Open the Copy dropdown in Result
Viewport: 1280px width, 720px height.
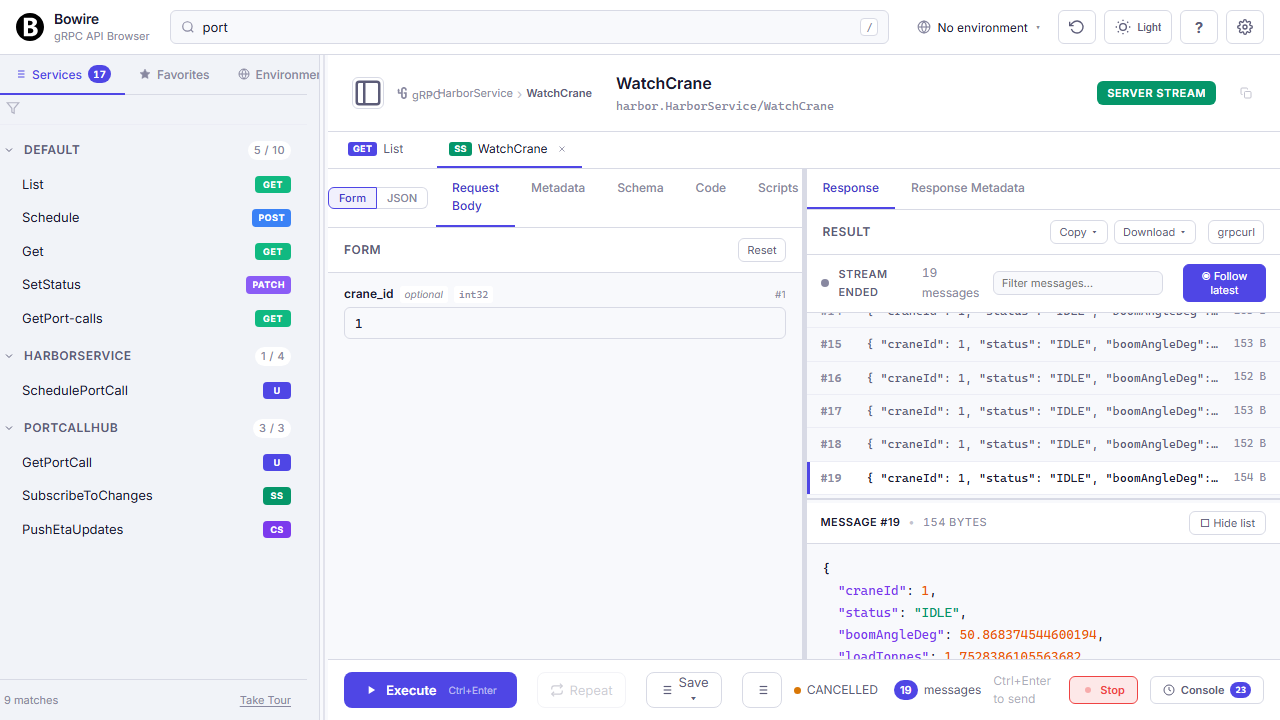(x=1078, y=232)
